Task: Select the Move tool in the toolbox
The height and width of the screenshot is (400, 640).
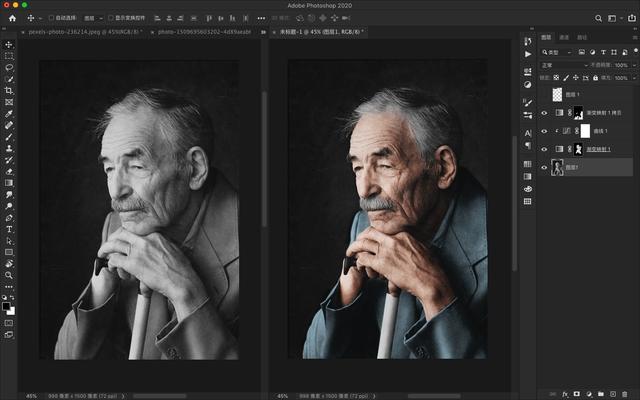Action: (x=9, y=44)
